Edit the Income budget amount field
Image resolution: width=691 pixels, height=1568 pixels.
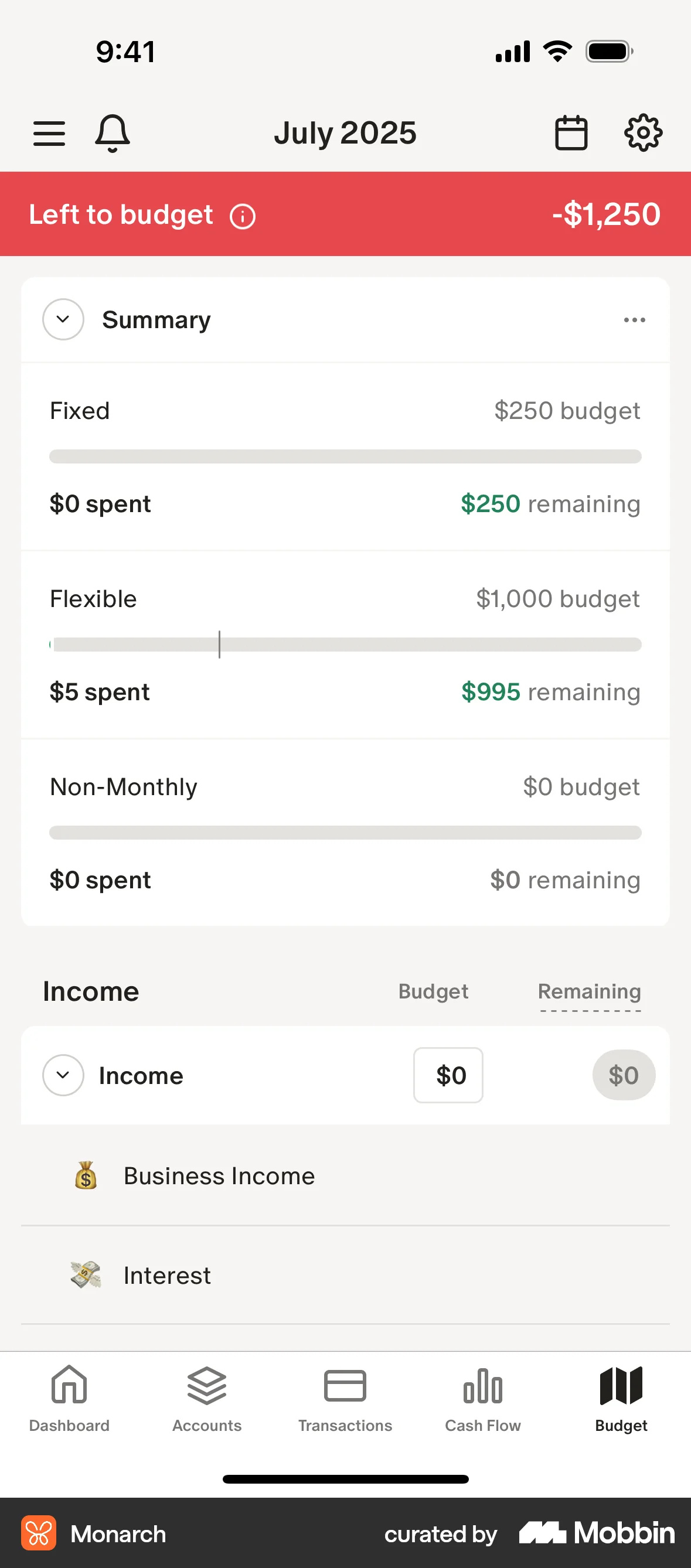point(448,1075)
